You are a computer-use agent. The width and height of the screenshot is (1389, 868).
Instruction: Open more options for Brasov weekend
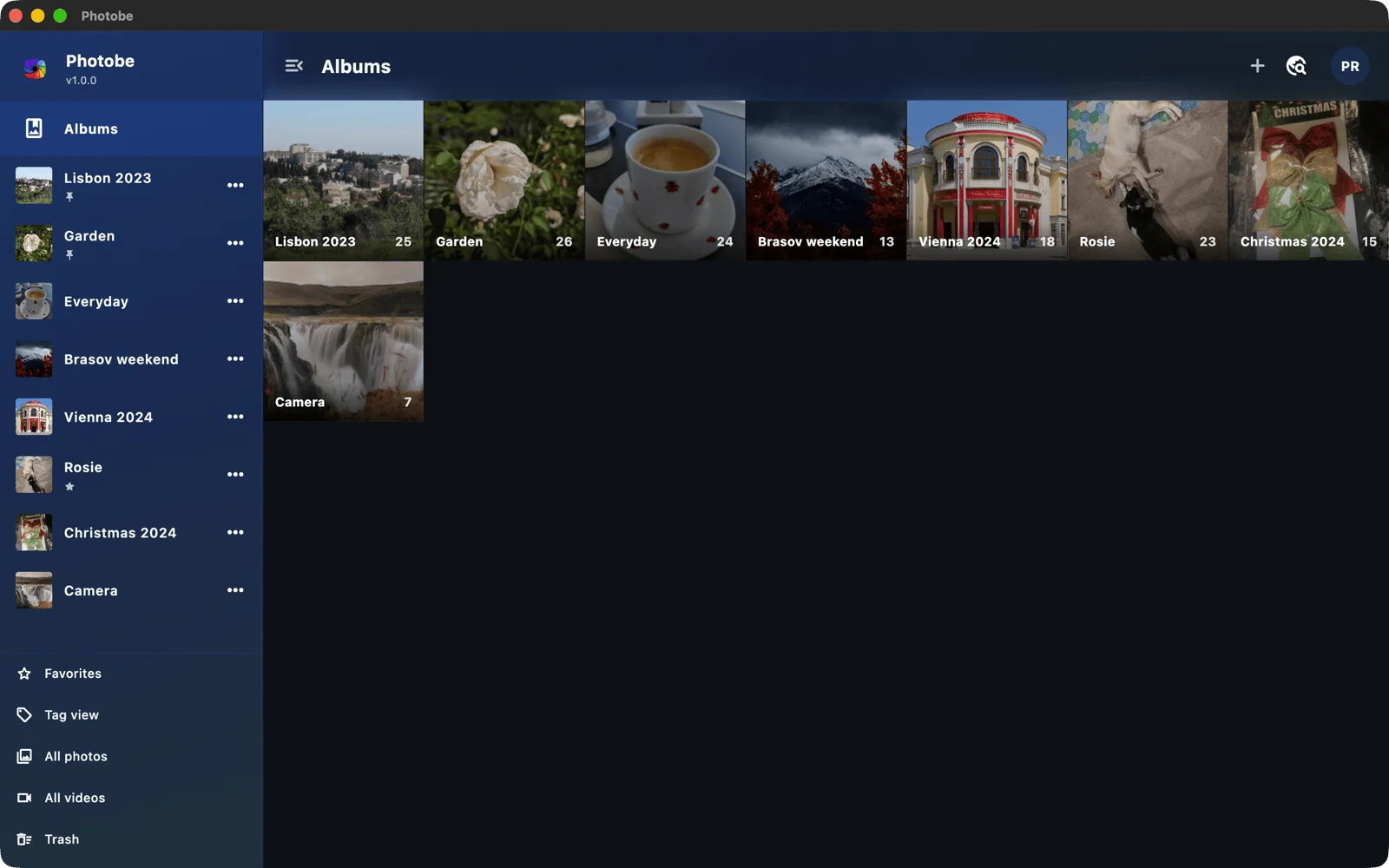(x=235, y=358)
